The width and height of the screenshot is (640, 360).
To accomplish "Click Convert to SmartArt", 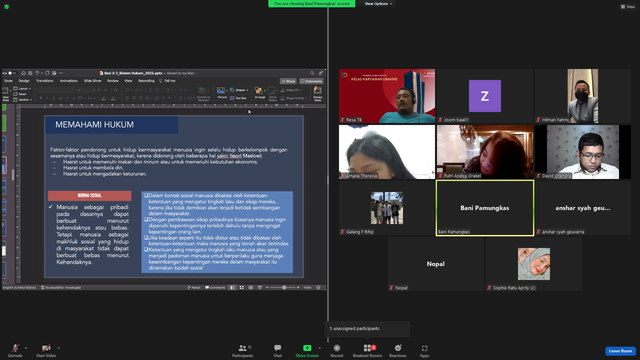I will (x=203, y=94).
